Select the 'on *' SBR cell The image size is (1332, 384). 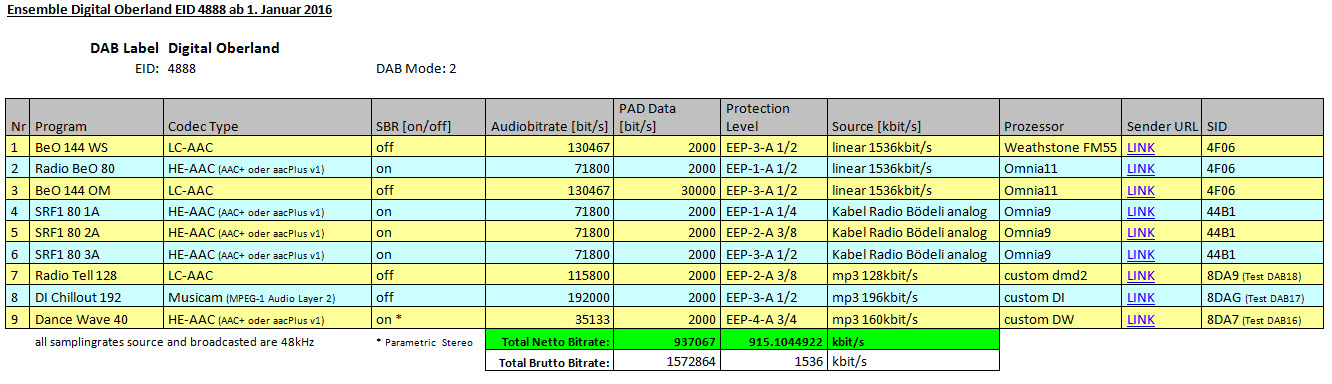429,318
